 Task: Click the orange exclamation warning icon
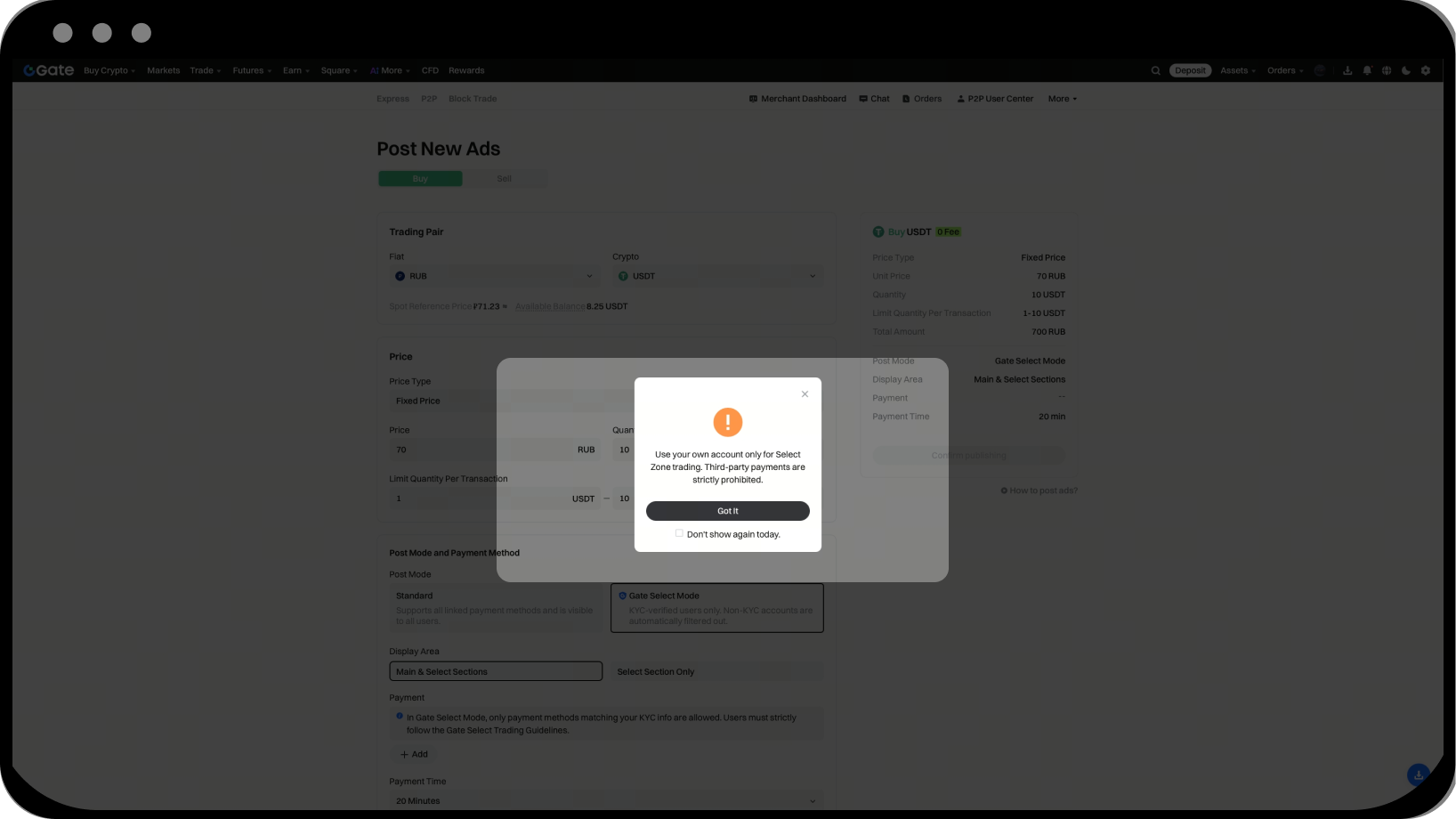pos(728,422)
